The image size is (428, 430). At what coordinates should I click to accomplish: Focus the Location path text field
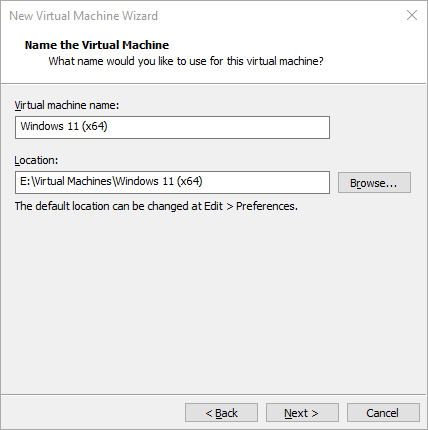point(172,182)
